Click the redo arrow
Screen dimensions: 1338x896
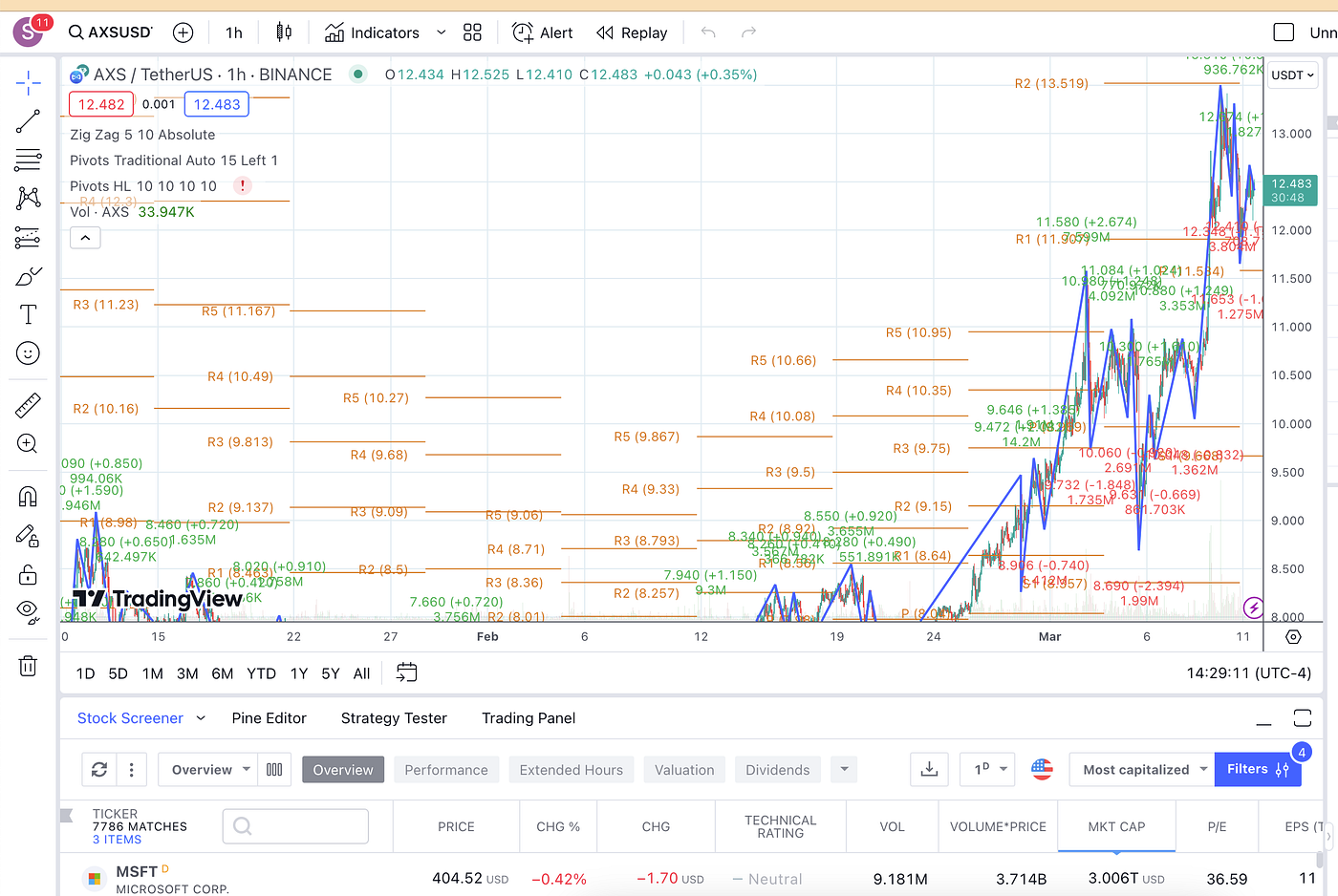tap(749, 32)
